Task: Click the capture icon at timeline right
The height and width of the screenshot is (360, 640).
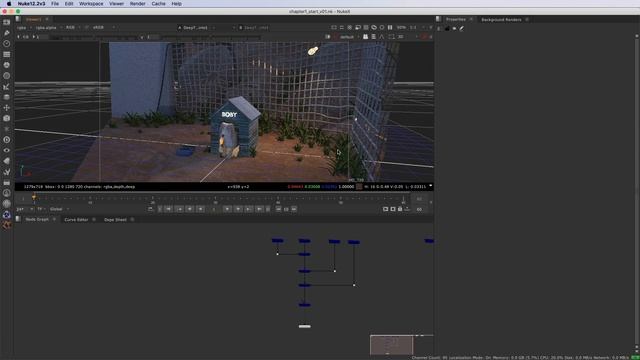Action: pyautogui.click(x=407, y=209)
